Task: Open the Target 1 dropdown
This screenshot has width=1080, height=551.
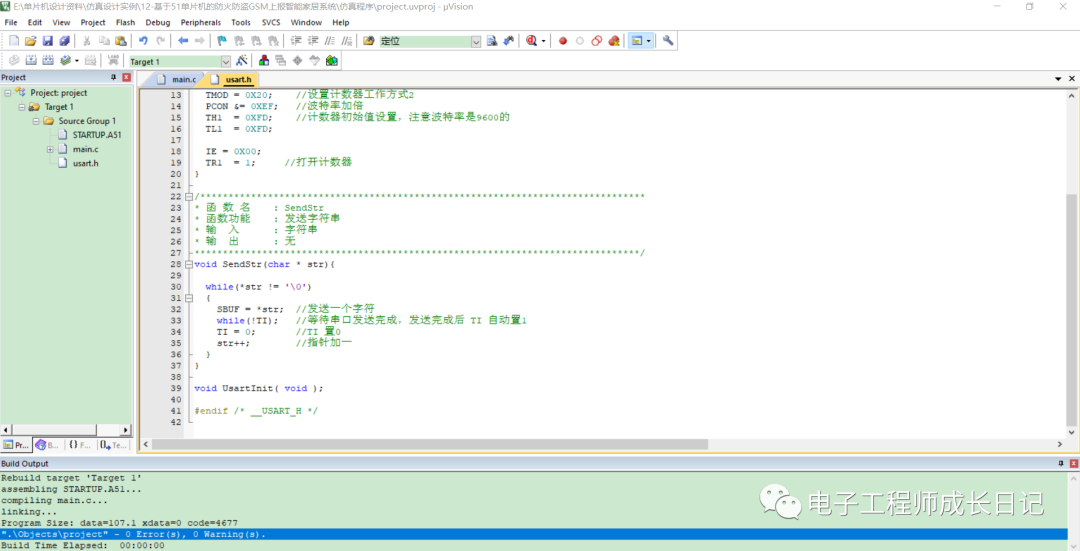Action: 225,62
